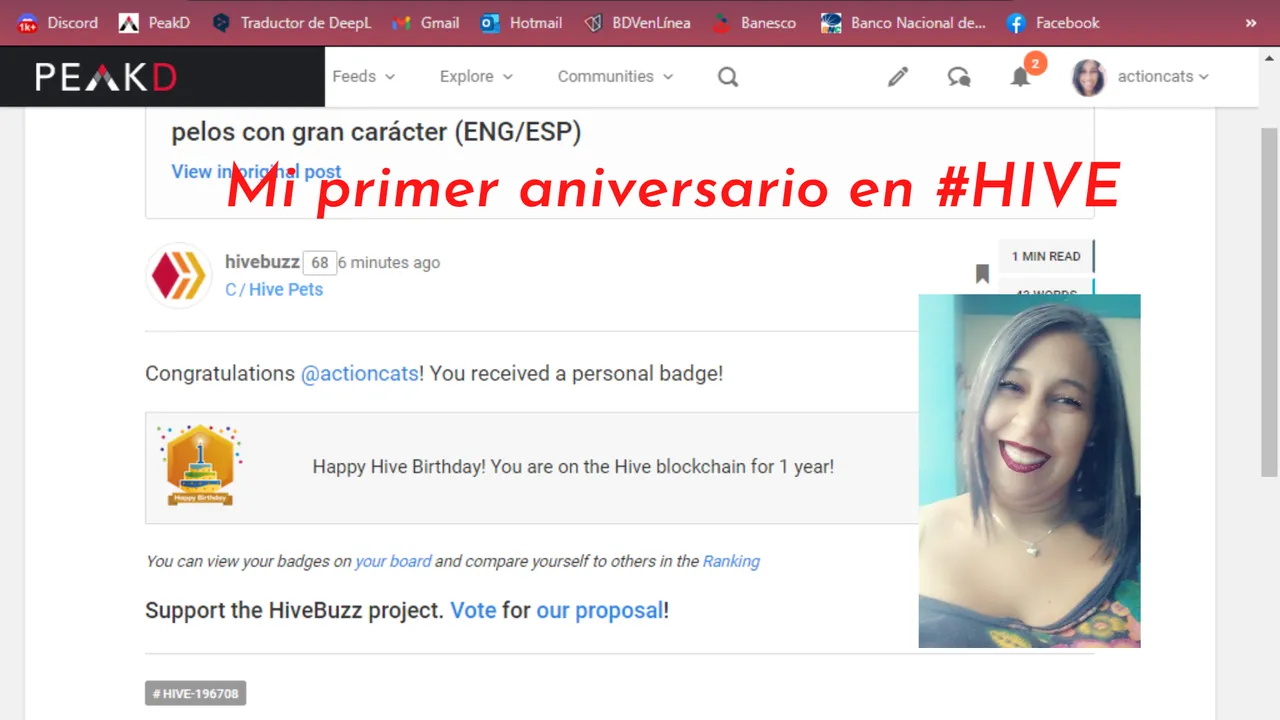Expand the actioncats account dropdown

point(1163,76)
